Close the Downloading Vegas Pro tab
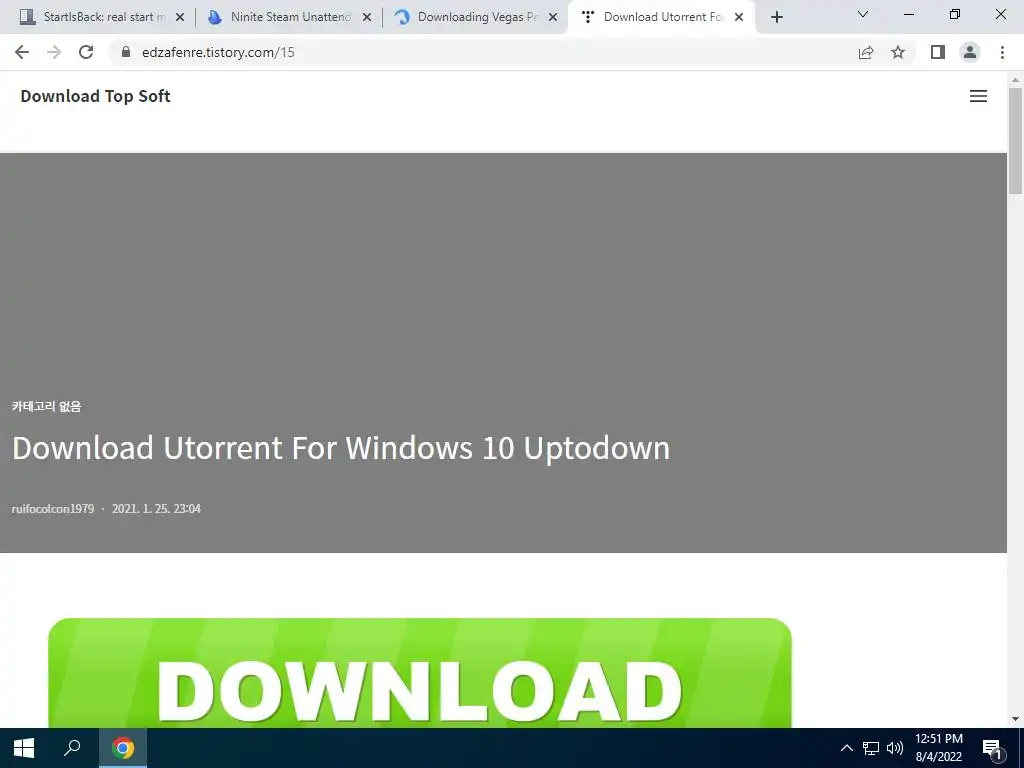Image resolution: width=1024 pixels, height=768 pixels. pyautogui.click(x=553, y=18)
